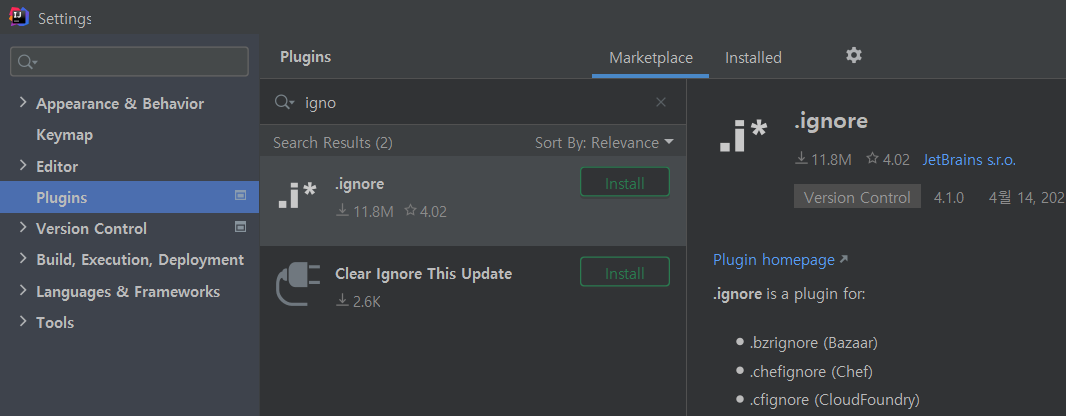
Task: Click the project-level icon beside Plugins
Action: click(x=240, y=195)
